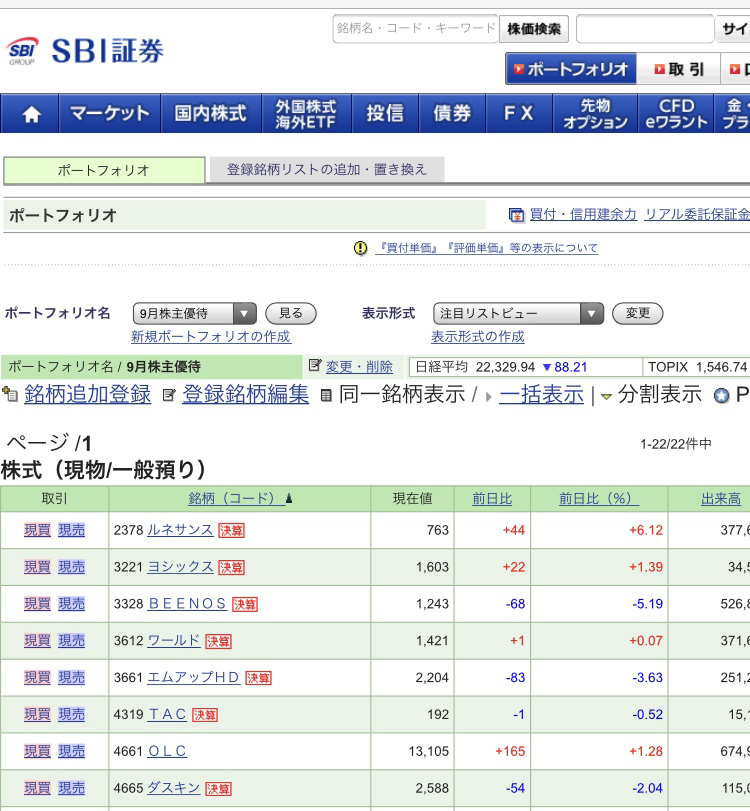
Task: Open 『買付単価』『評価単価』等の表示について link
Action: (x=486, y=248)
